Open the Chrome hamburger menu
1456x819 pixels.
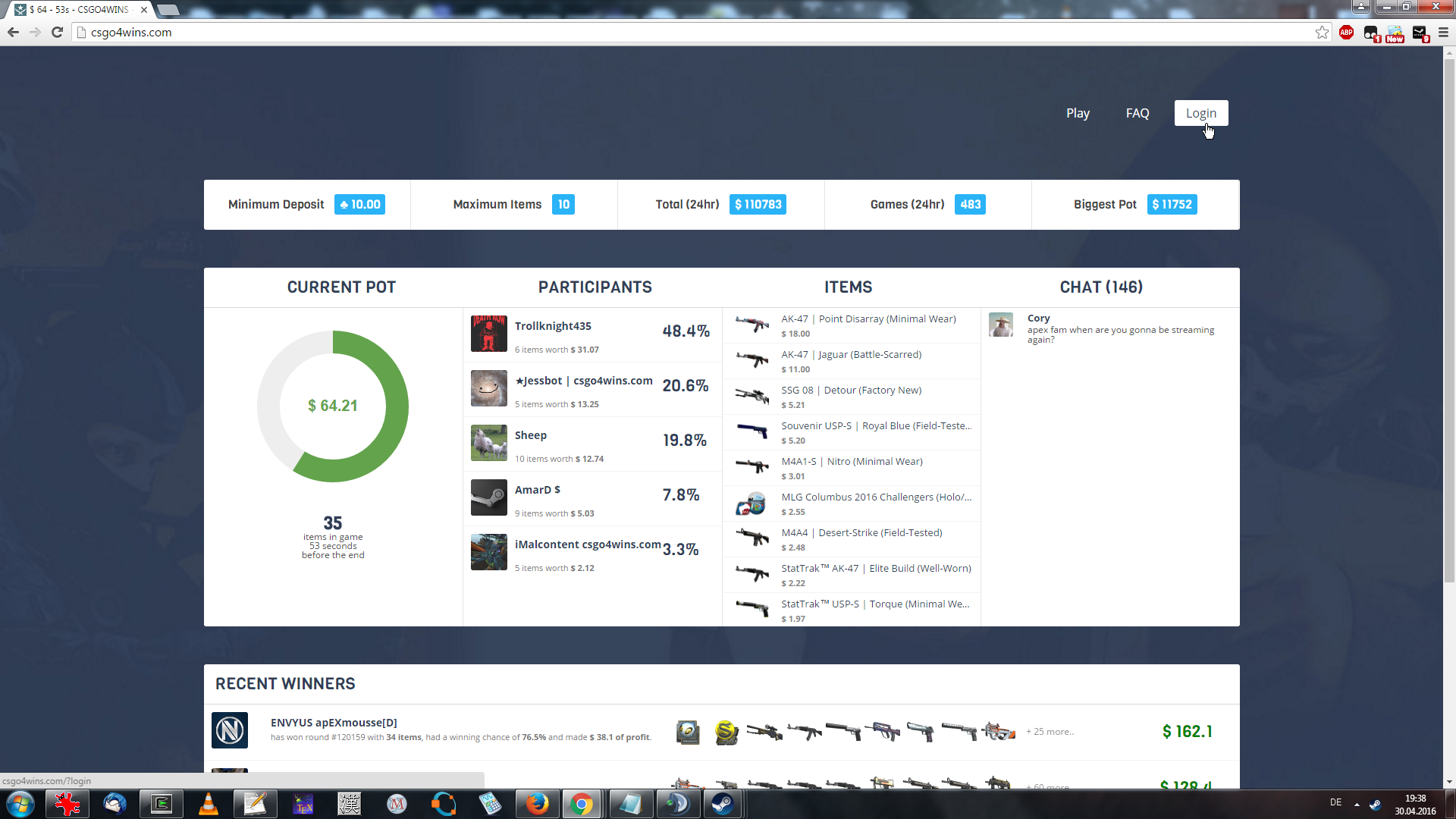pos(1443,32)
